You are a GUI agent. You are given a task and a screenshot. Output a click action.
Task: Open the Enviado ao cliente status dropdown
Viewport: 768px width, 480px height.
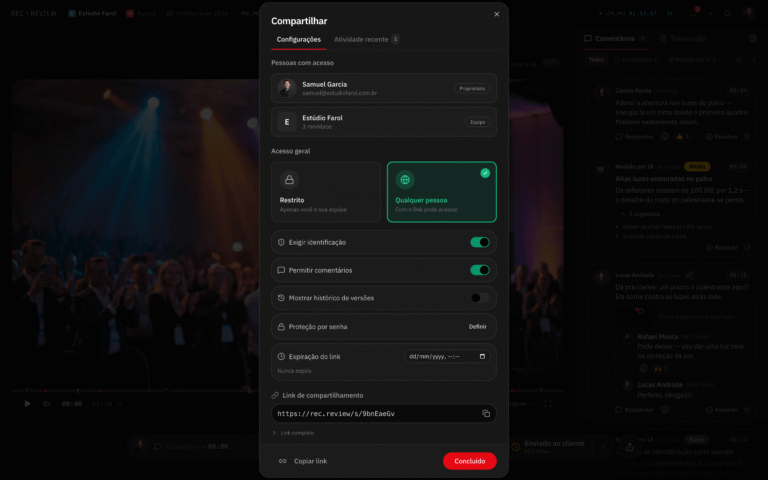558,447
